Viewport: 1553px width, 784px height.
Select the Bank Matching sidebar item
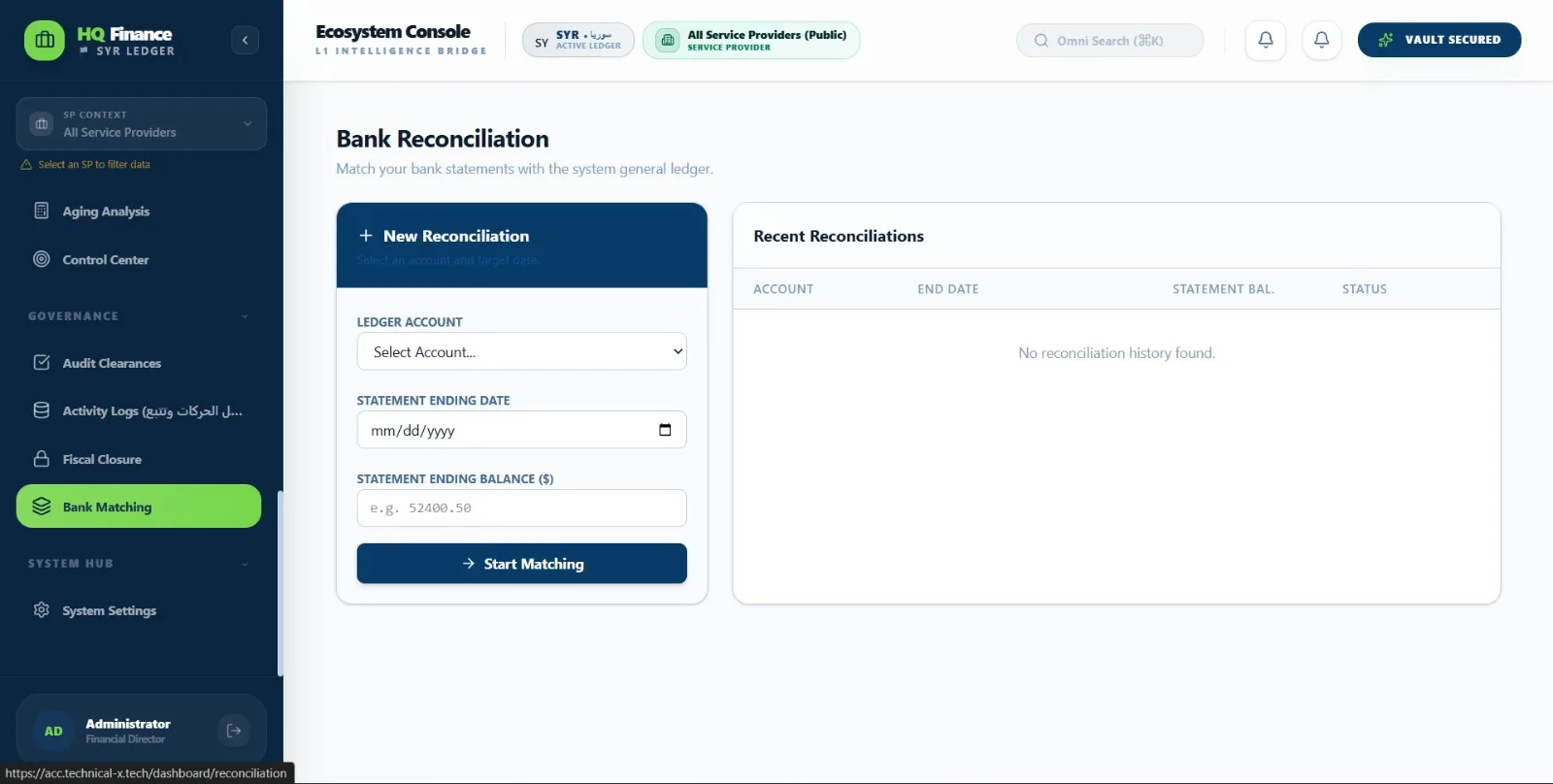pos(139,506)
